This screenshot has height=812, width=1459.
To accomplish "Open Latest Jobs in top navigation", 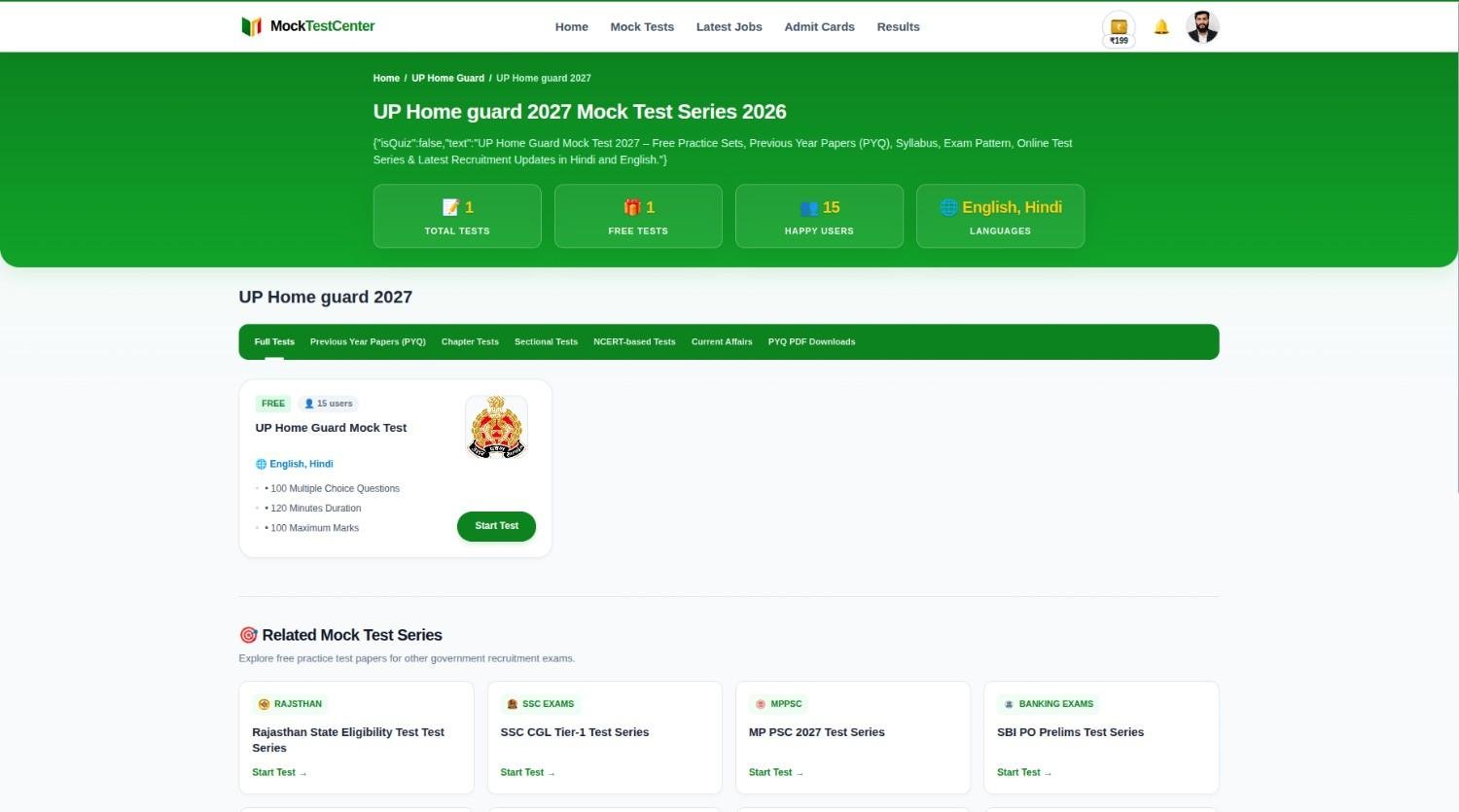I will pyautogui.click(x=729, y=27).
